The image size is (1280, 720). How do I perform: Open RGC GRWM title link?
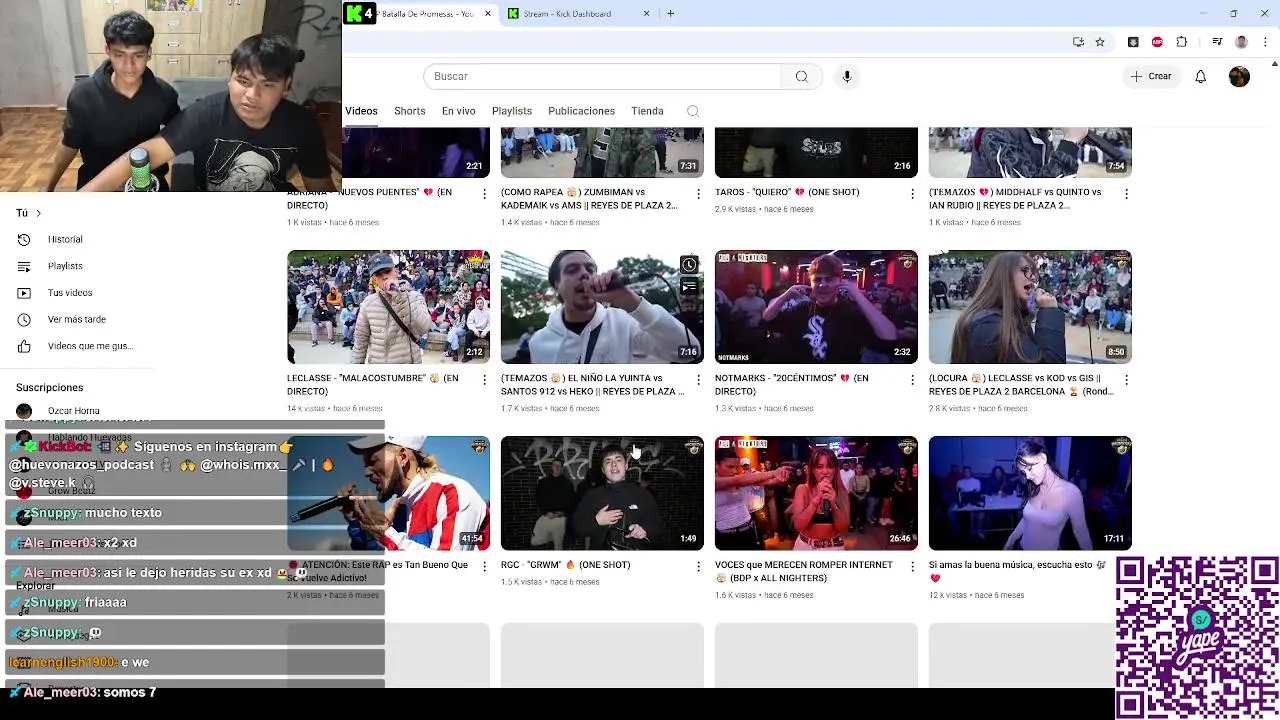(x=565, y=565)
